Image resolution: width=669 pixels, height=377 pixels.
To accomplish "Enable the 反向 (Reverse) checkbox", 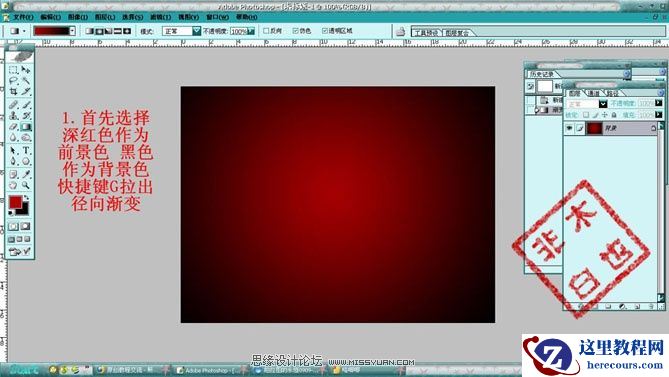I will [266, 31].
